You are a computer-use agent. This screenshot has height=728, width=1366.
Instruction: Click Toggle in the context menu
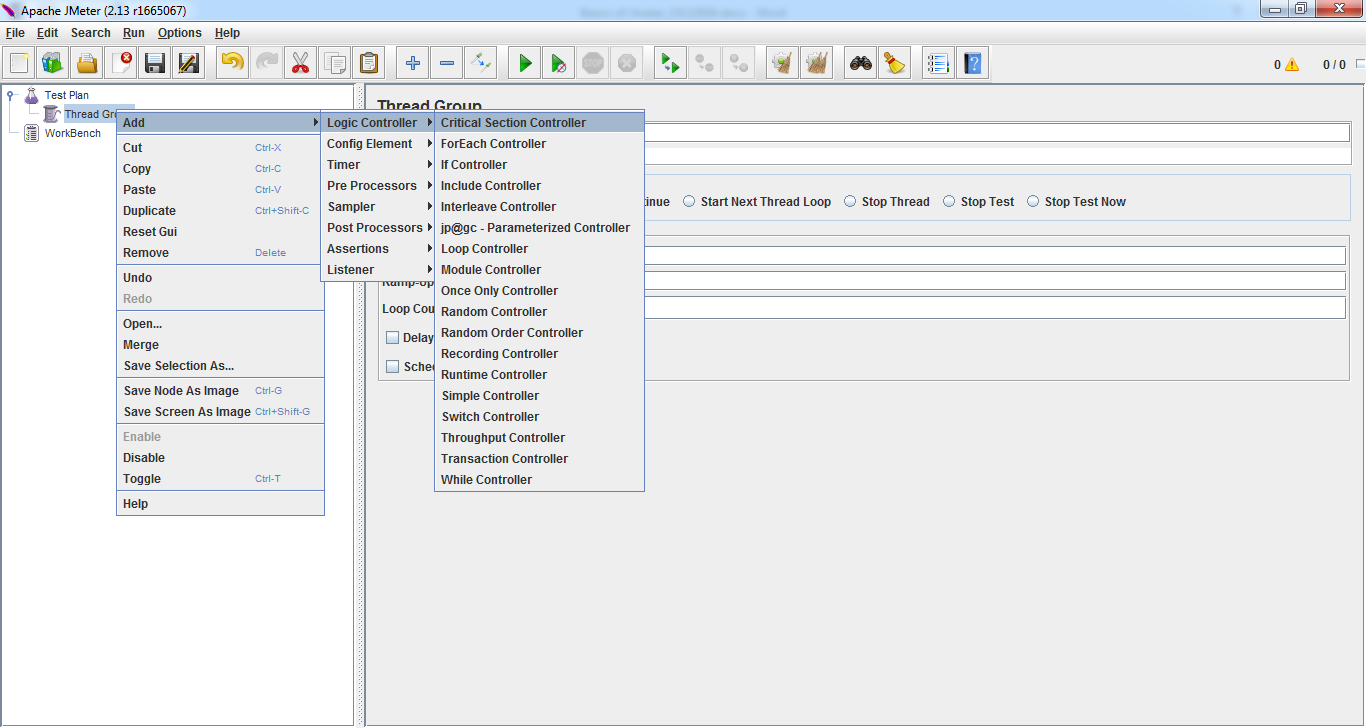(x=220, y=479)
